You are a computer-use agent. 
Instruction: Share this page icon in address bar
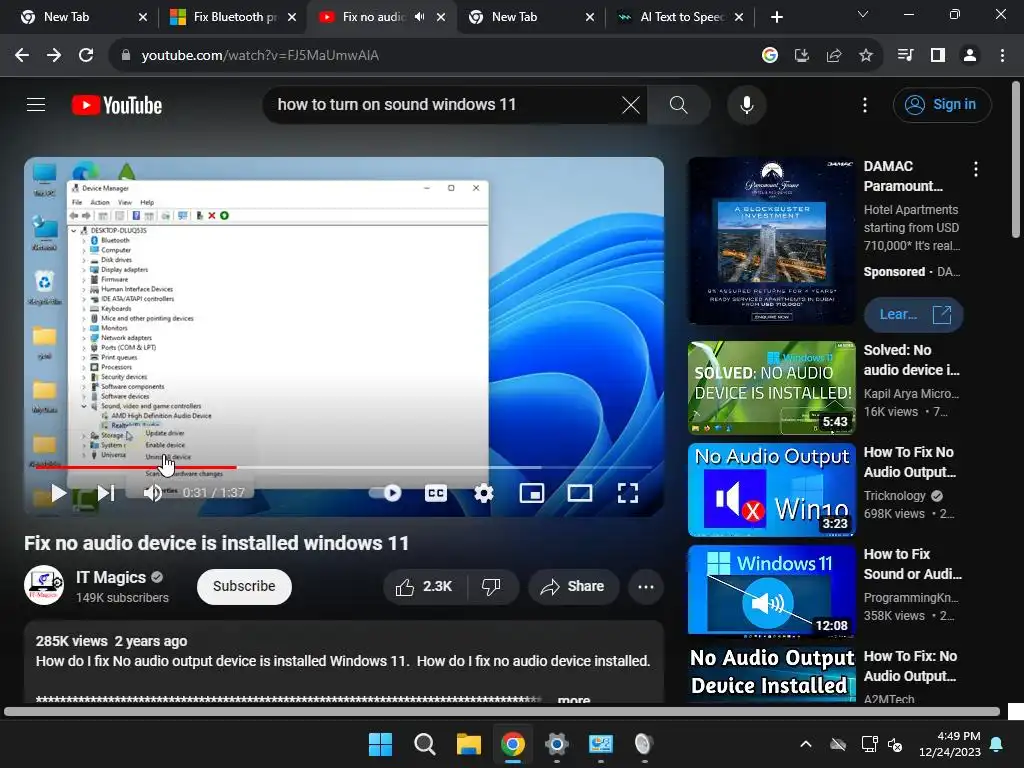[x=833, y=56]
